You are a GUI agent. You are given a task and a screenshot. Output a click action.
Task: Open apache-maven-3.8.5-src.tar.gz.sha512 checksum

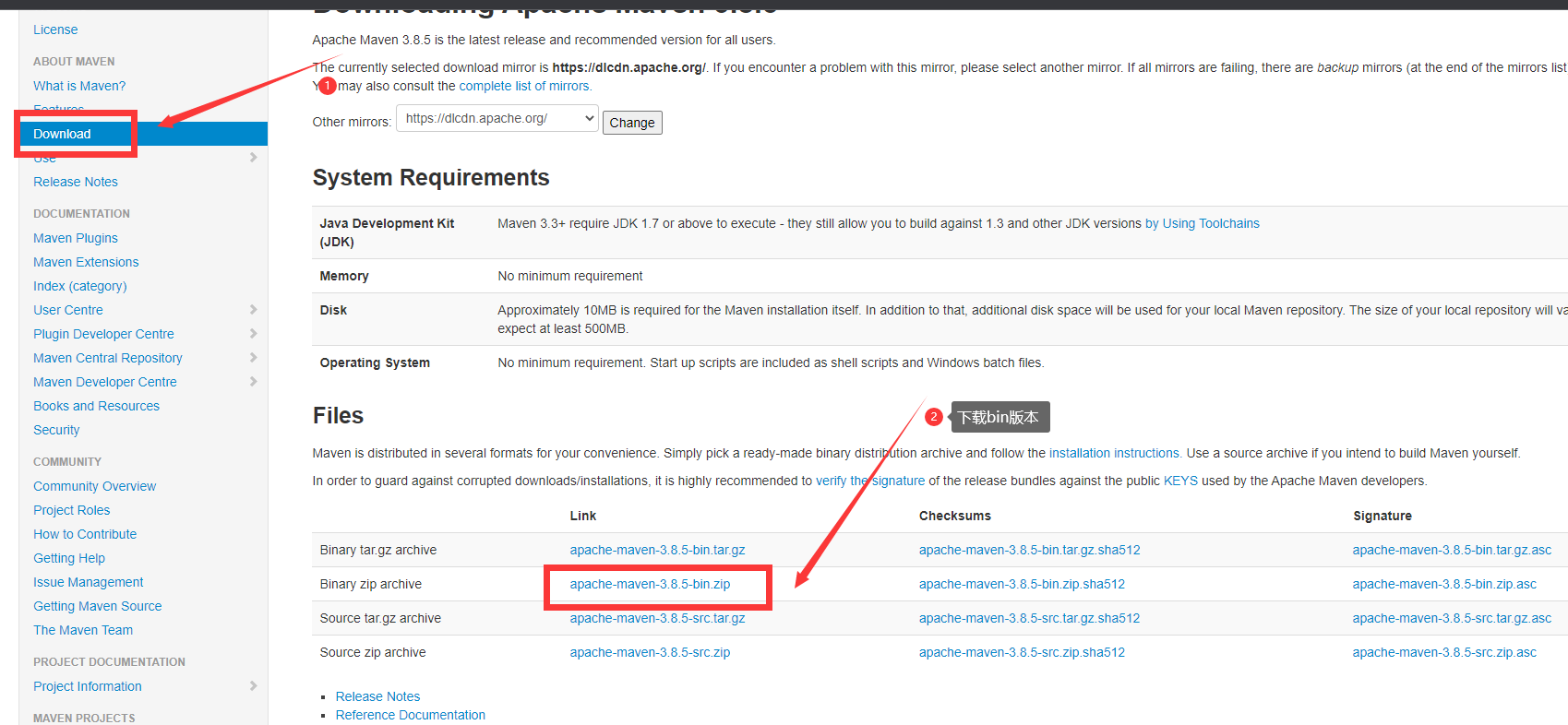(1029, 618)
